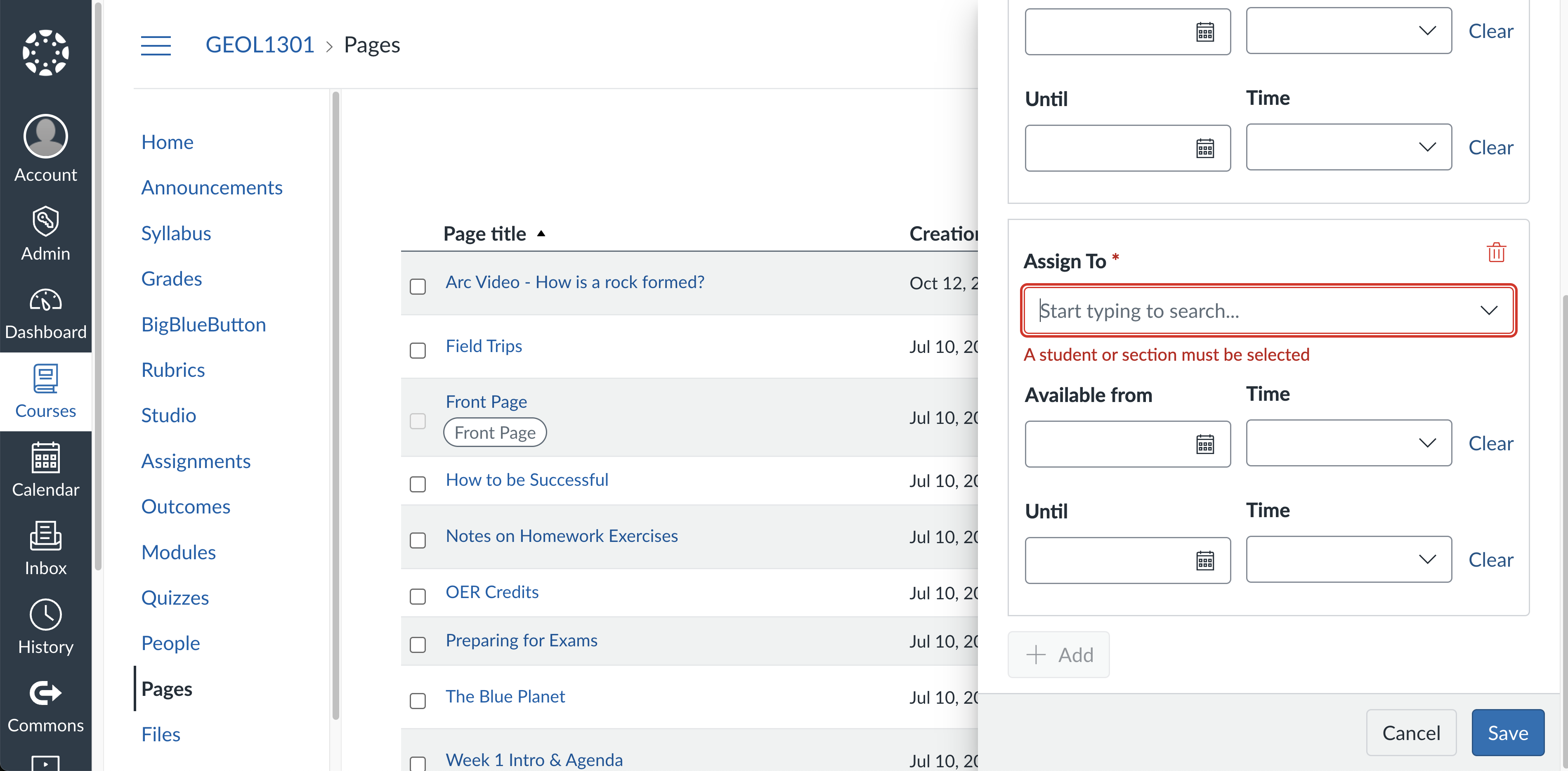Viewport: 1568px width, 771px height.
Task: Check the Field Trips page checkbox
Action: [418, 350]
